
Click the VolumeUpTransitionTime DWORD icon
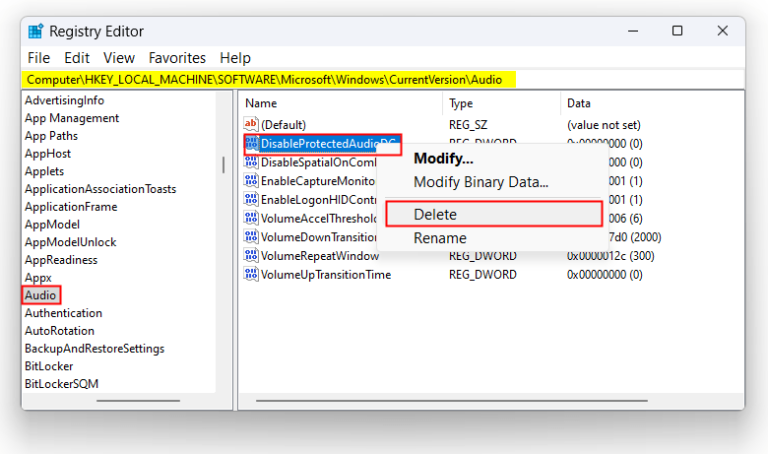[x=251, y=275]
